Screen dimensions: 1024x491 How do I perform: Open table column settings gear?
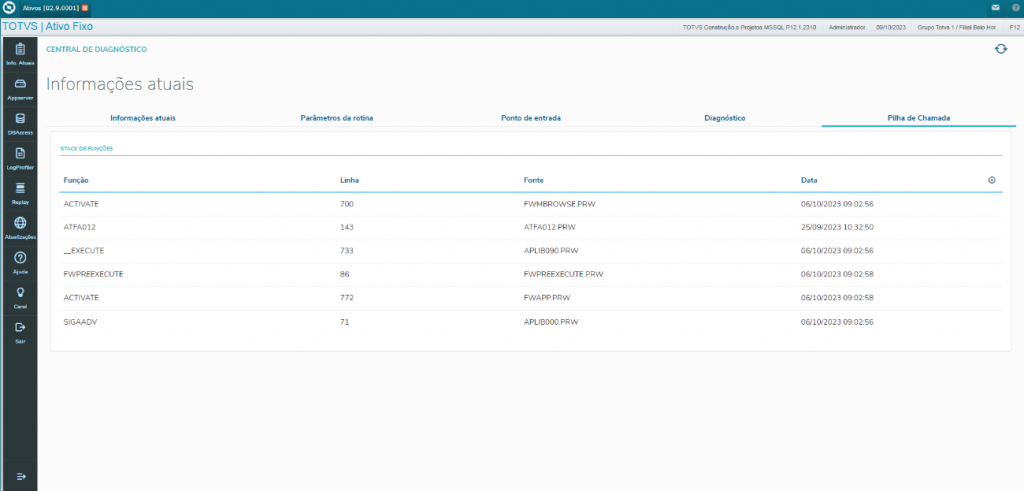pyautogui.click(x=991, y=180)
